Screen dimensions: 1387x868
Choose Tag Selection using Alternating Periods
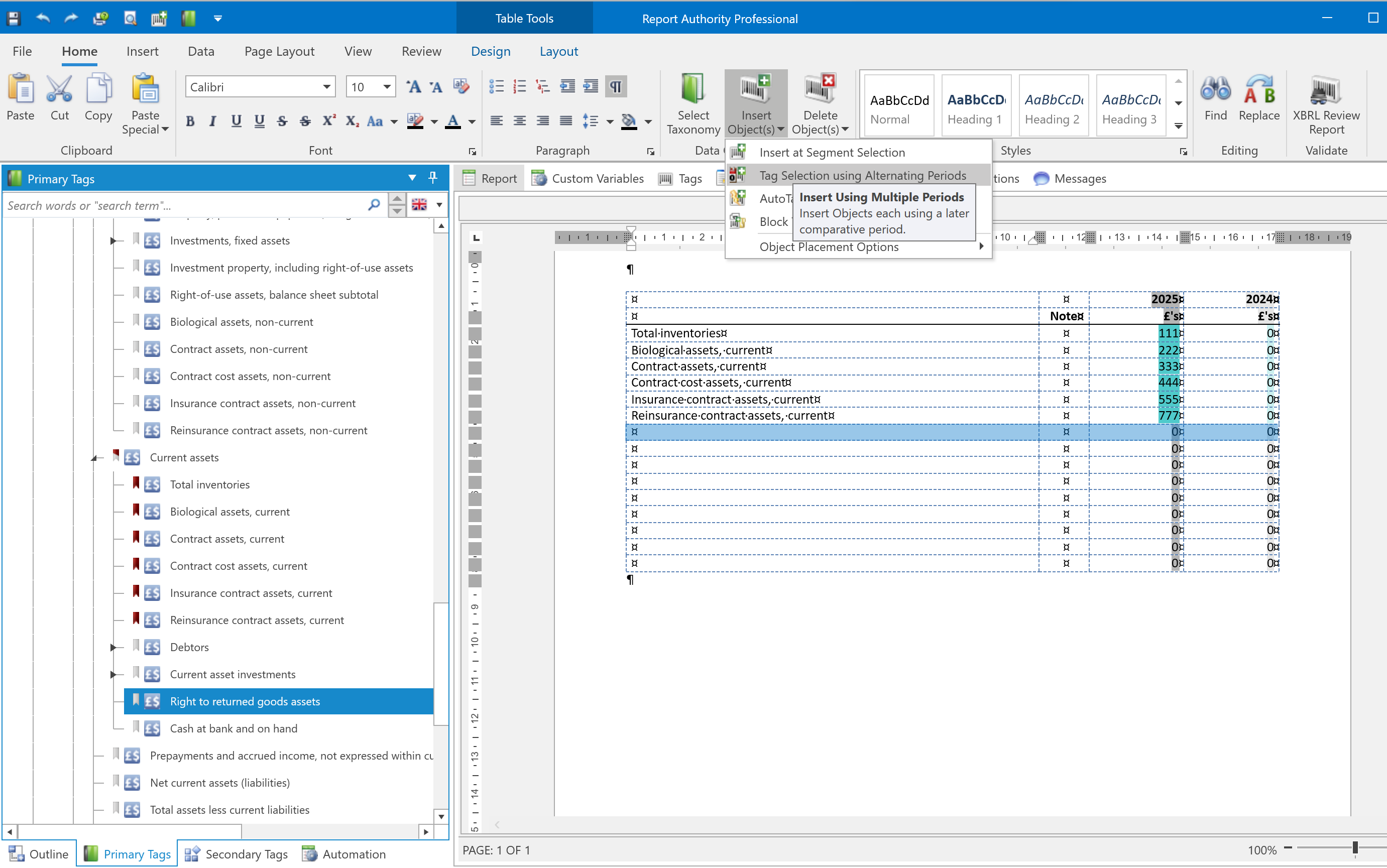click(x=858, y=175)
